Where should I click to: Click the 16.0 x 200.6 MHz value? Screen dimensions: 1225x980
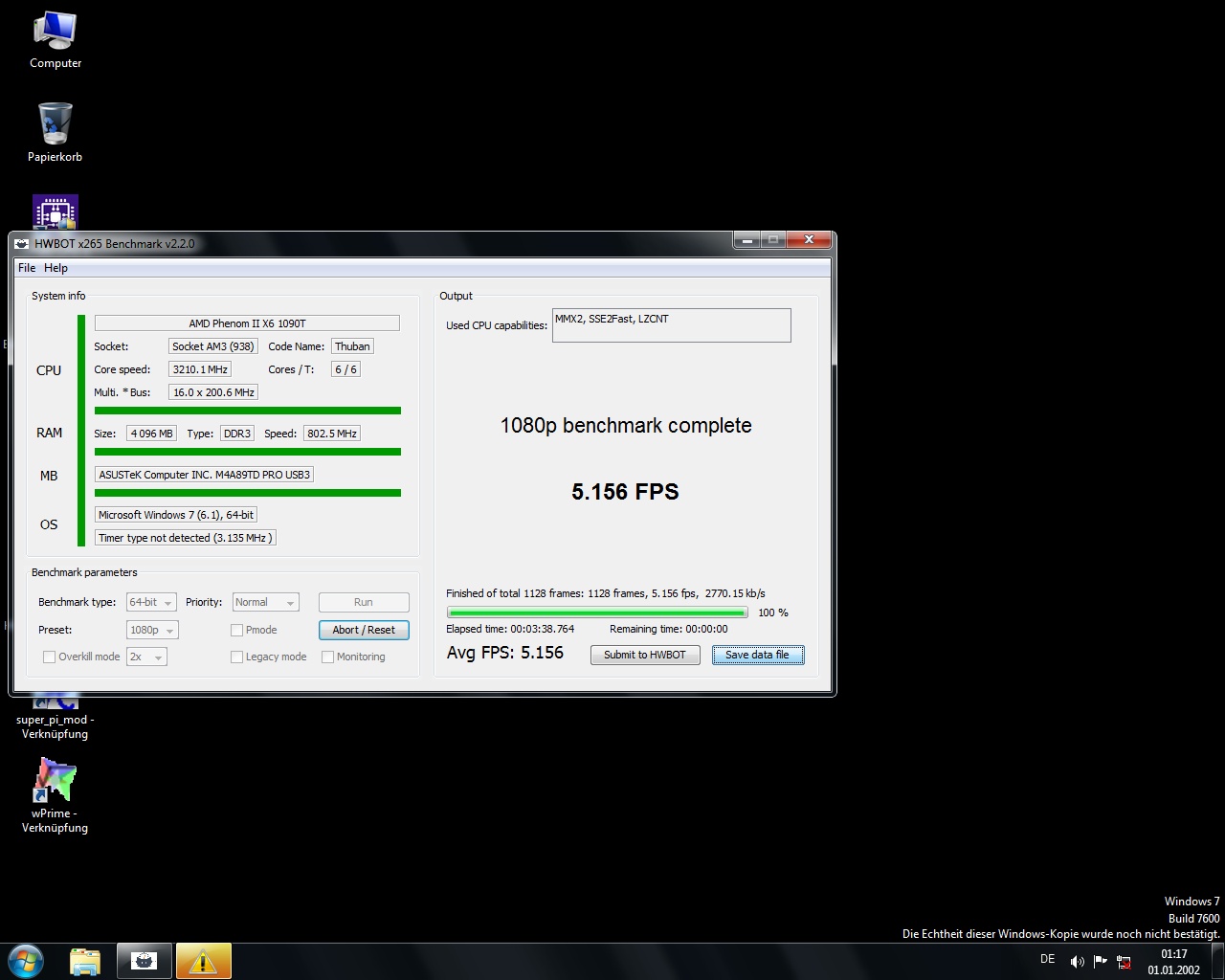(x=213, y=392)
